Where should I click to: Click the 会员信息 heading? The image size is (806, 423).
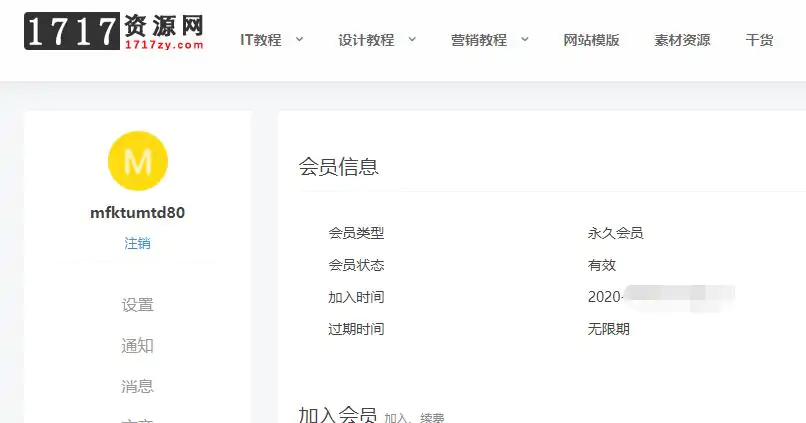[x=338, y=167]
